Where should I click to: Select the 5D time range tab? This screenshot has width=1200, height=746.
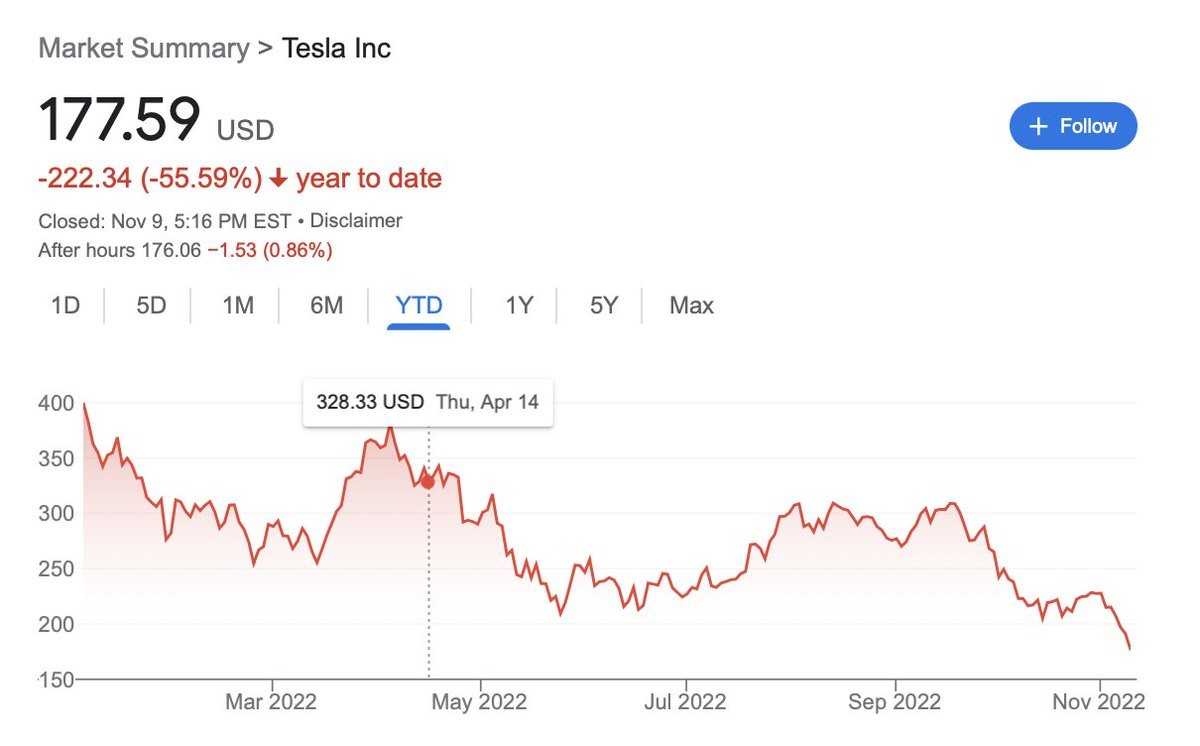click(x=151, y=305)
